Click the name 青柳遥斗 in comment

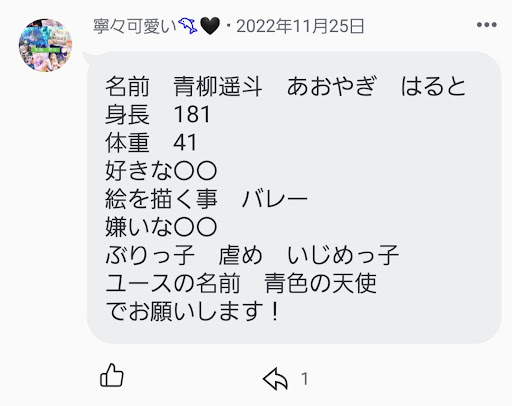[x=218, y=86]
